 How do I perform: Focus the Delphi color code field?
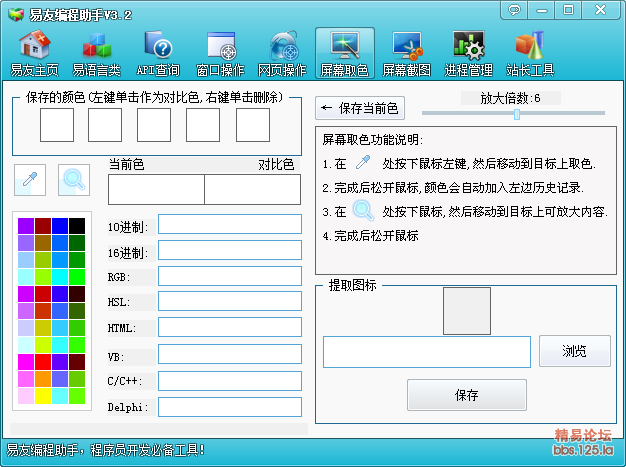click(230, 407)
